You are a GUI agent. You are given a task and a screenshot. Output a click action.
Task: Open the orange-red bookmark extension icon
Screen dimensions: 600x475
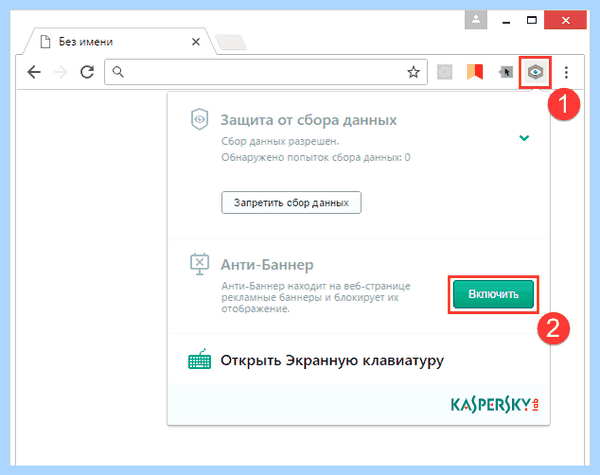coord(475,72)
